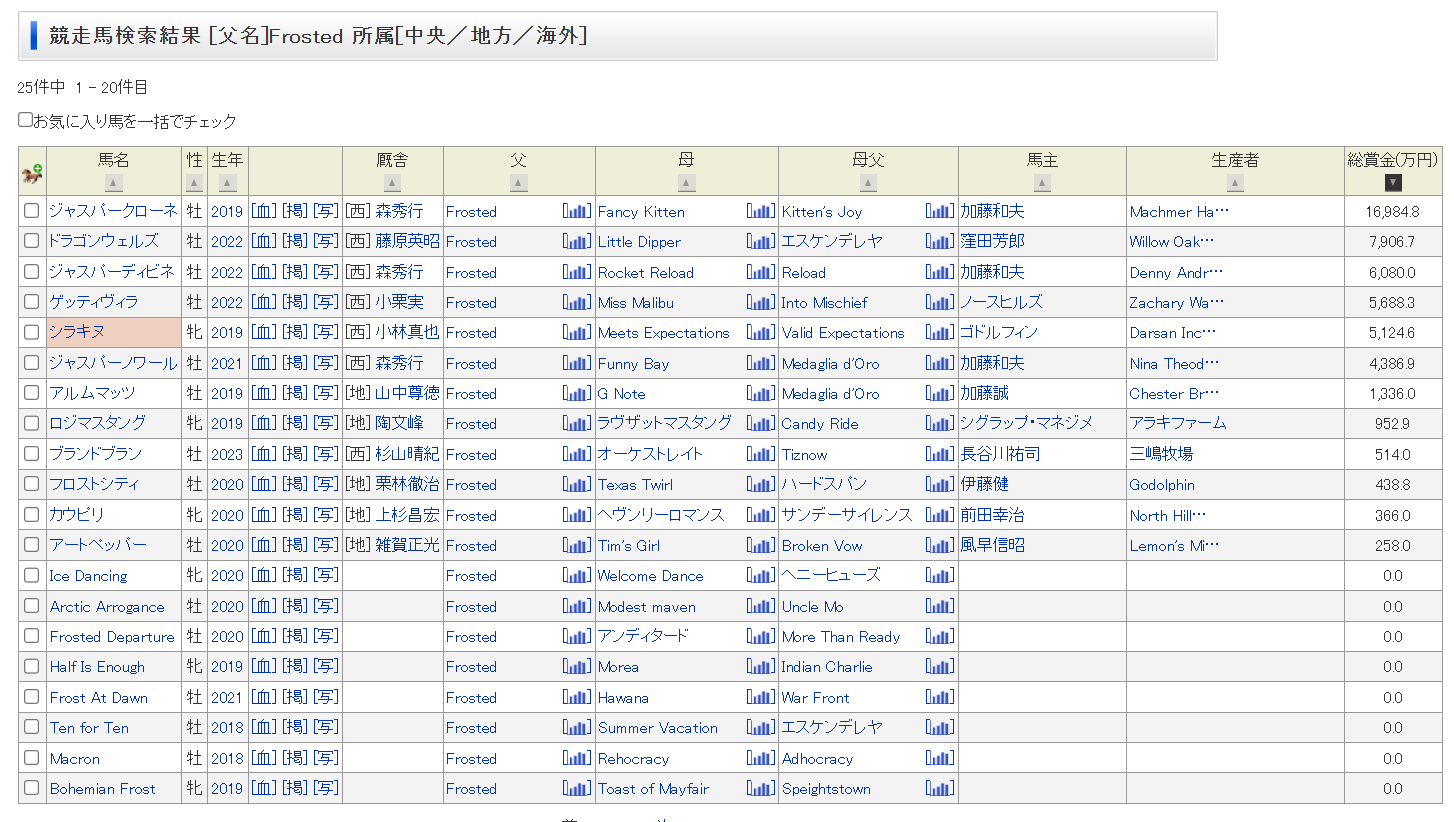Open broodmare sire chart icon next to Kitten's Joy
Viewport: 1454px width, 822px height.
[940, 211]
